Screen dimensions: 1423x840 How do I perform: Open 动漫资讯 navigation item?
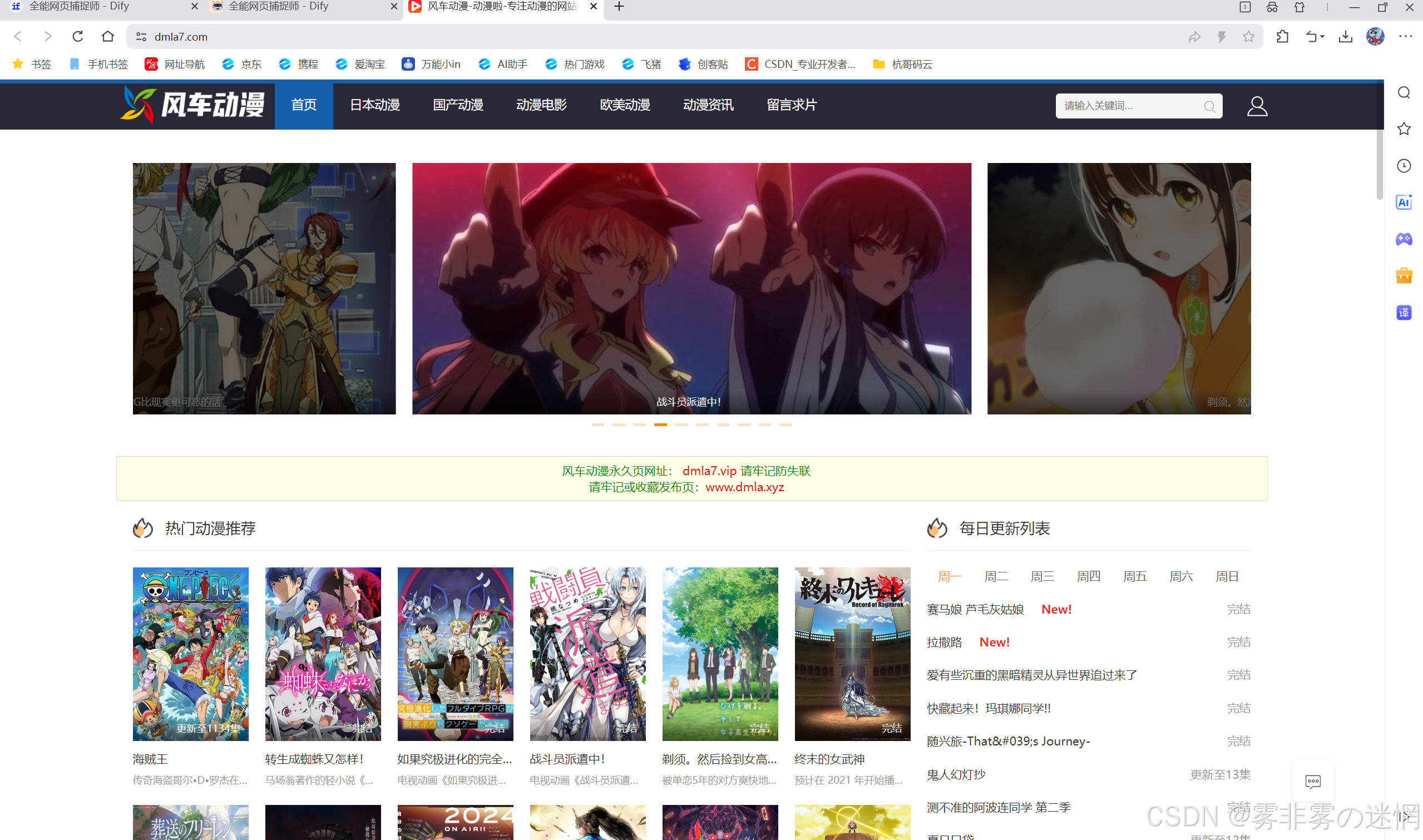708,105
